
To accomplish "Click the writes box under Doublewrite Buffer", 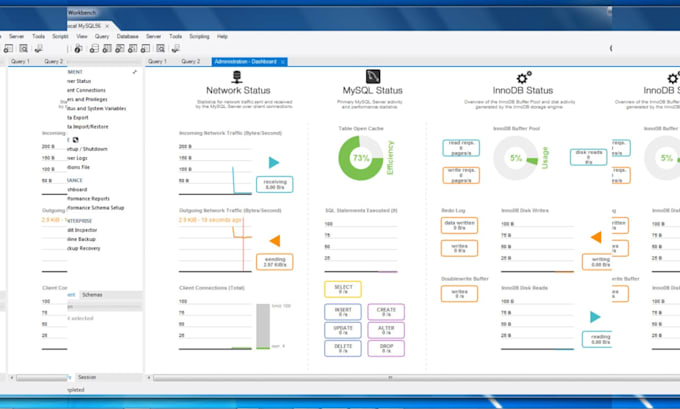I will tap(459, 294).
